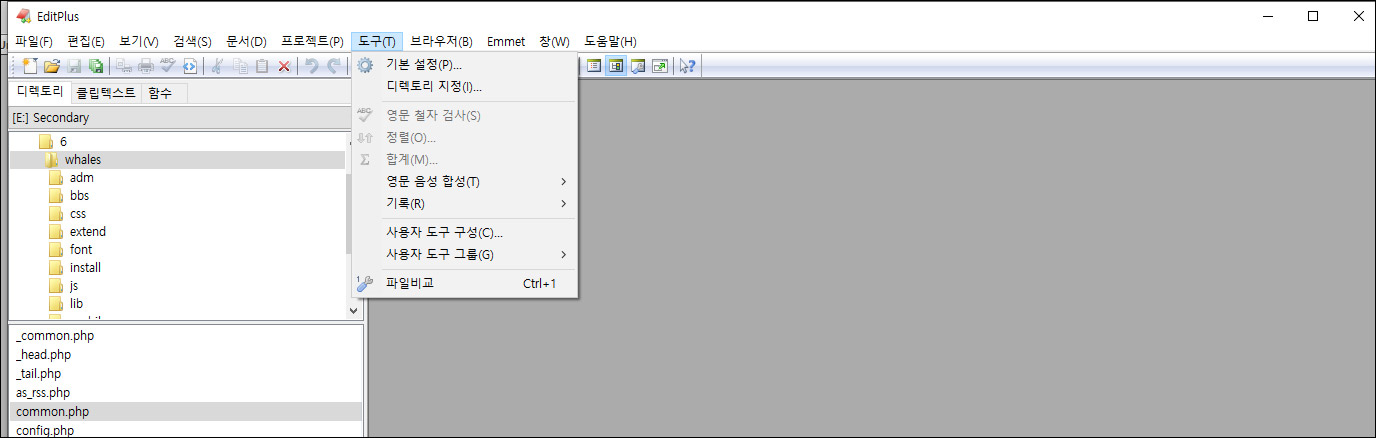Click the Save toolbar icon
Image resolution: width=1376 pixels, height=438 pixels.
(74, 66)
